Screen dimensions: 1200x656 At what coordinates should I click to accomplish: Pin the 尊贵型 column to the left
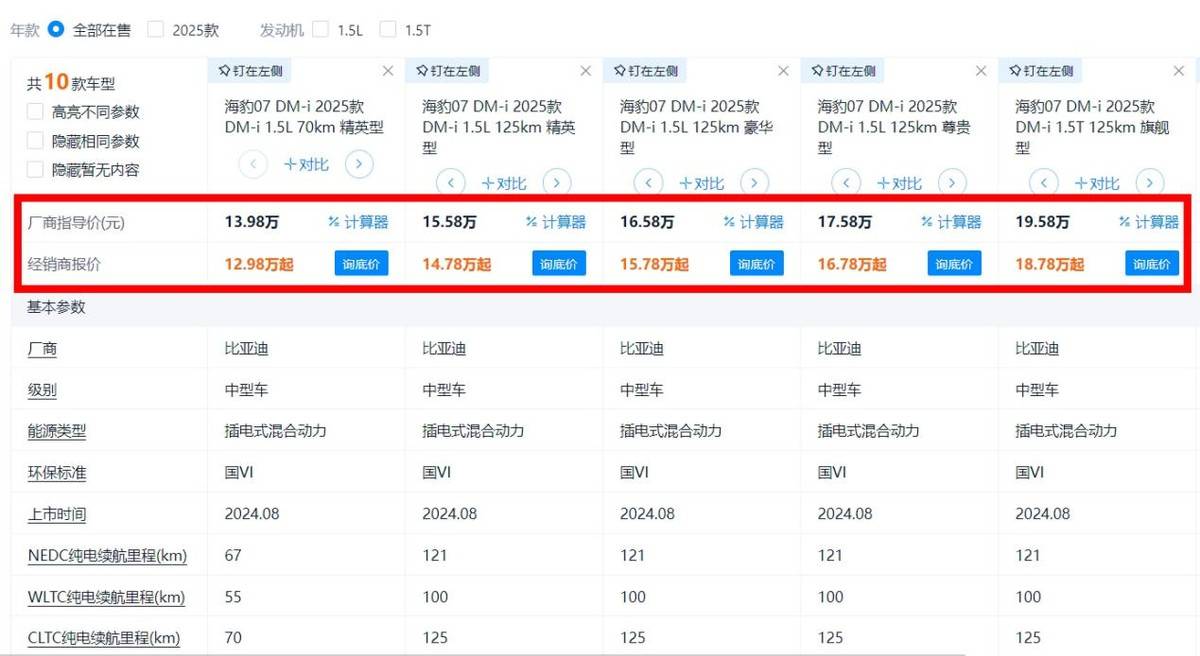pyautogui.click(x=844, y=71)
